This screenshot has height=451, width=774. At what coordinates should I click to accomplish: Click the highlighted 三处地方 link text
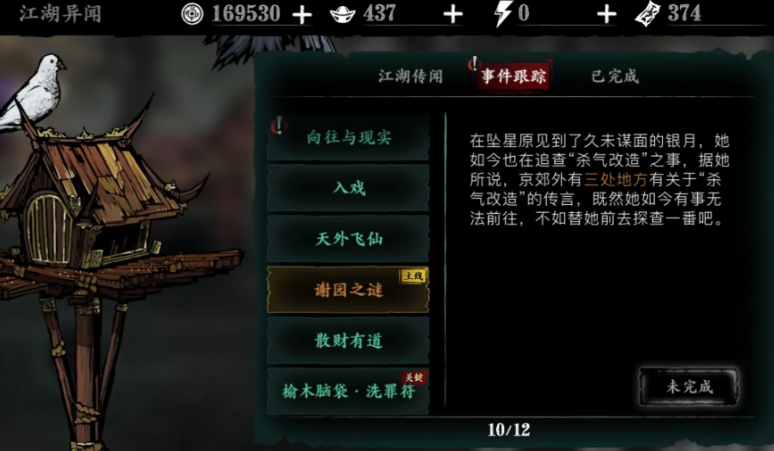click(616, 179)
